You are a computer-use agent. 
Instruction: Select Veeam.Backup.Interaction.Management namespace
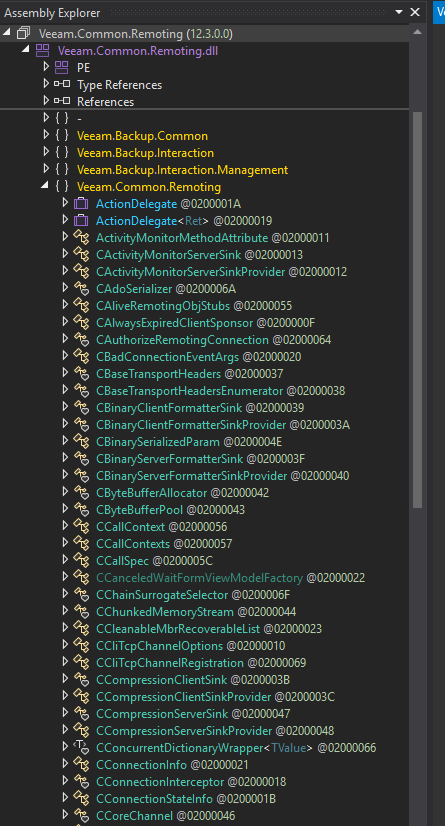[x=182, y=170]
